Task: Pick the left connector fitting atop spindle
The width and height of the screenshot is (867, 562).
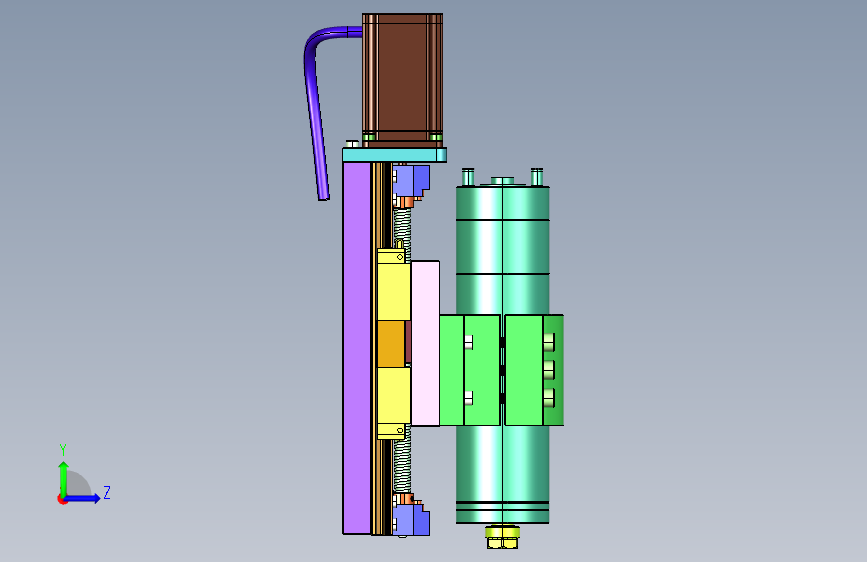Action: coord(468,177)
